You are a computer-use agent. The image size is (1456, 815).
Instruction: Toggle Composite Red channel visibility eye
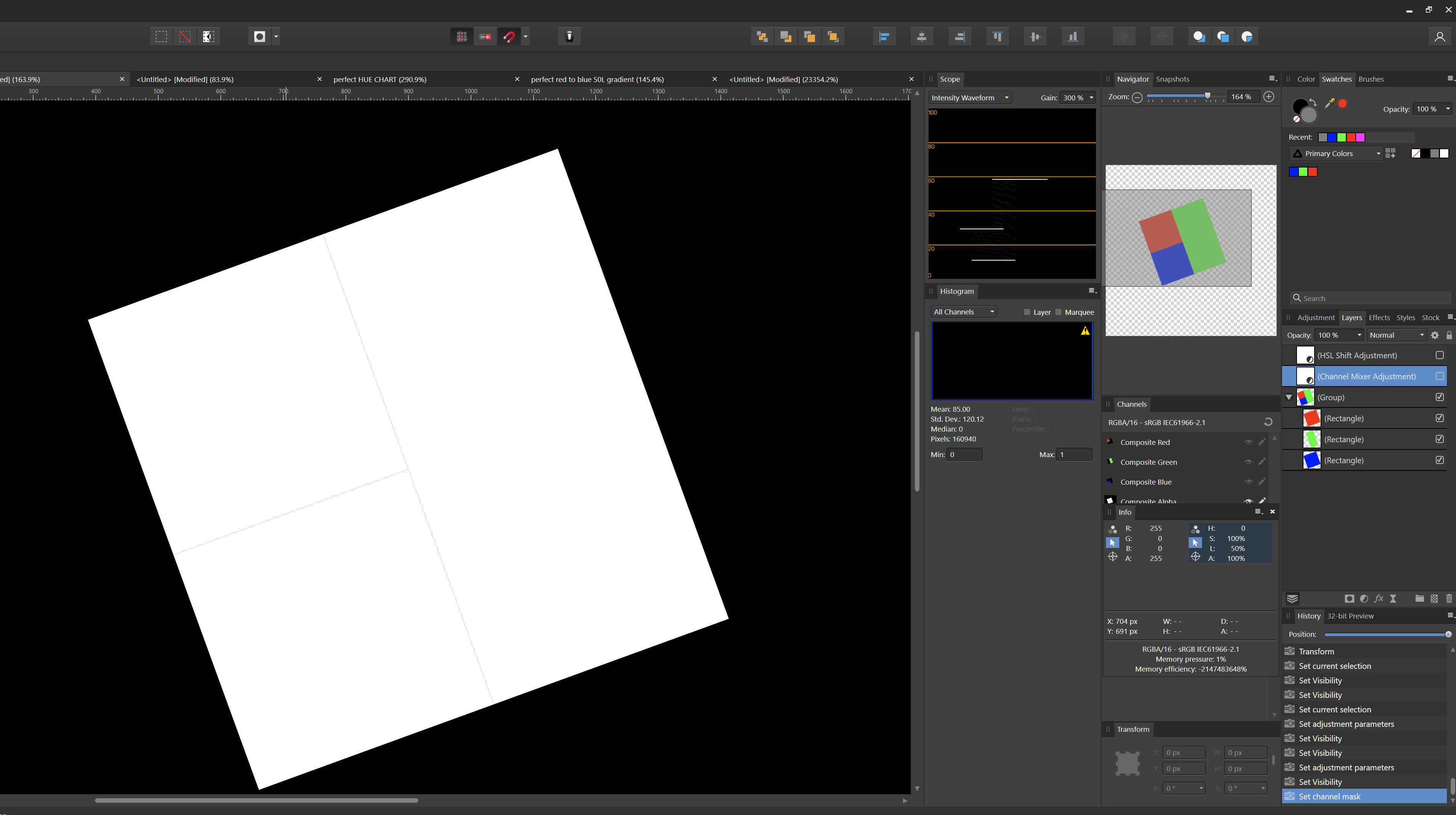pos(1248,442)
